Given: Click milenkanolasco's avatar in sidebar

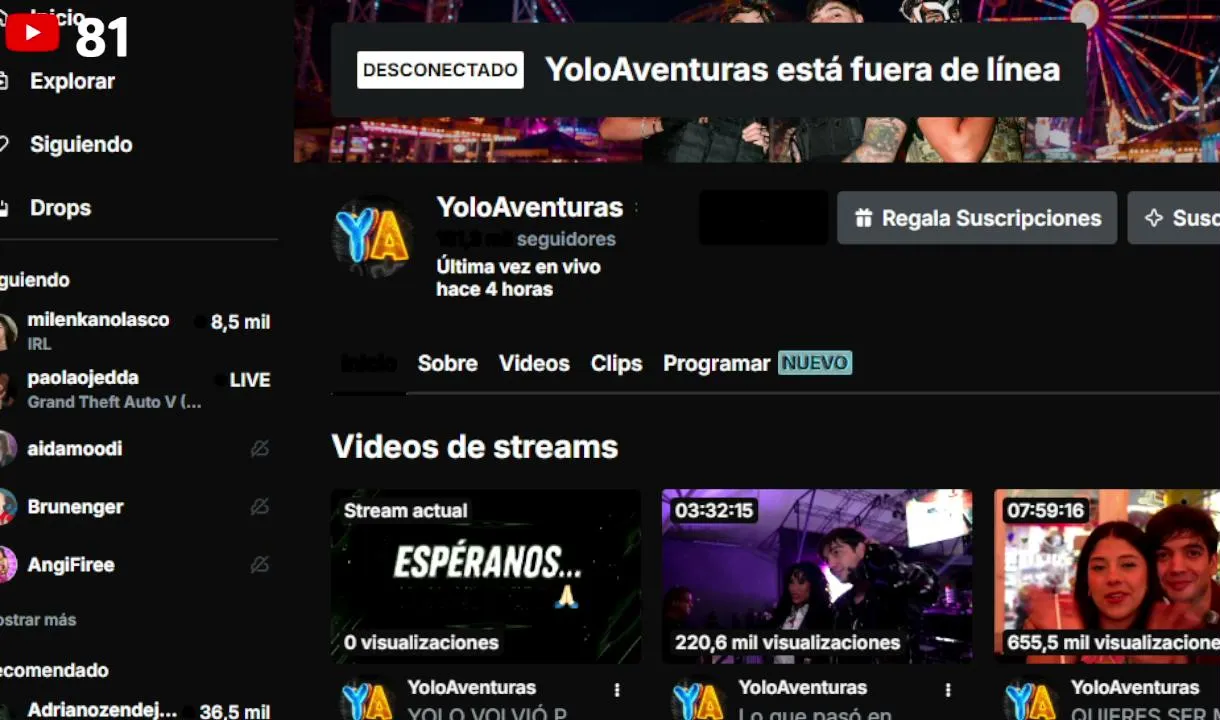Looking at the screenshot, I should pyautogui.click(x=7, y=331).
